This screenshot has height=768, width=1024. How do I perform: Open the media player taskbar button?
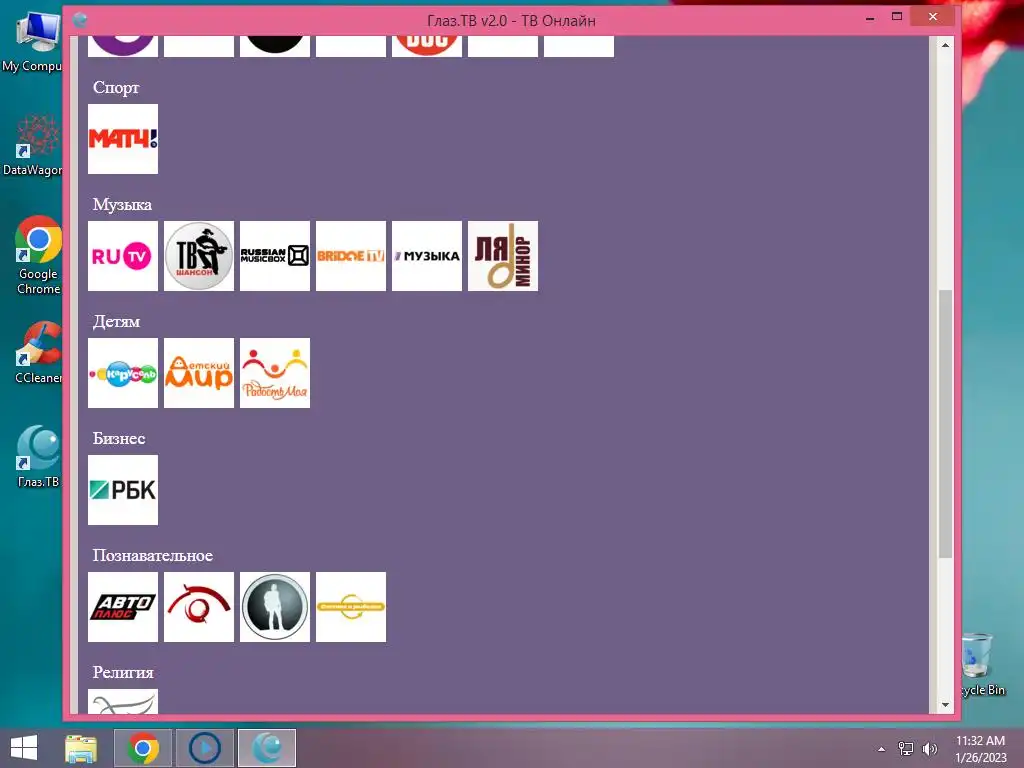pyautogui.click(x=204, y=748)
